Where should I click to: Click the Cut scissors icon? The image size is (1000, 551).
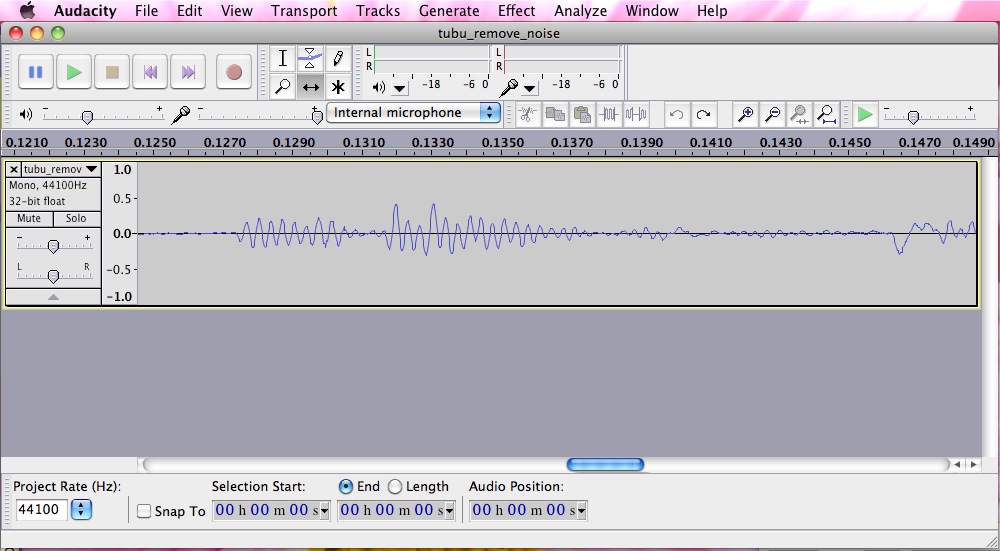click(x=527, y=114)
